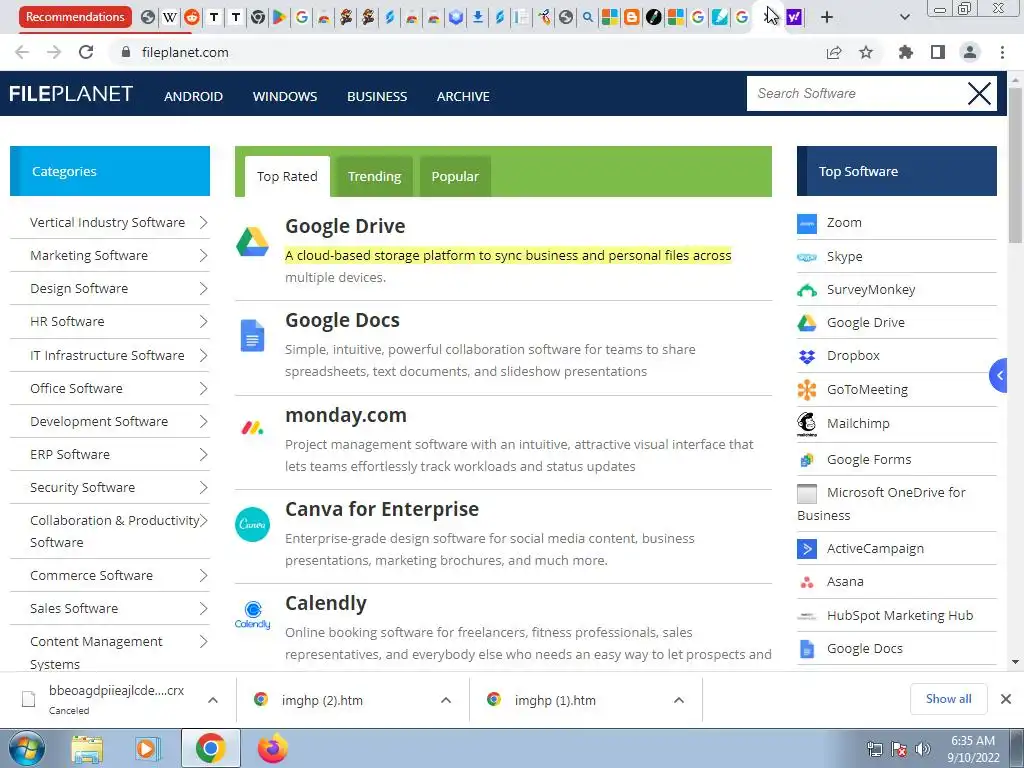
Task: Click the share page icon in address bar
Action: click(834, 52)
